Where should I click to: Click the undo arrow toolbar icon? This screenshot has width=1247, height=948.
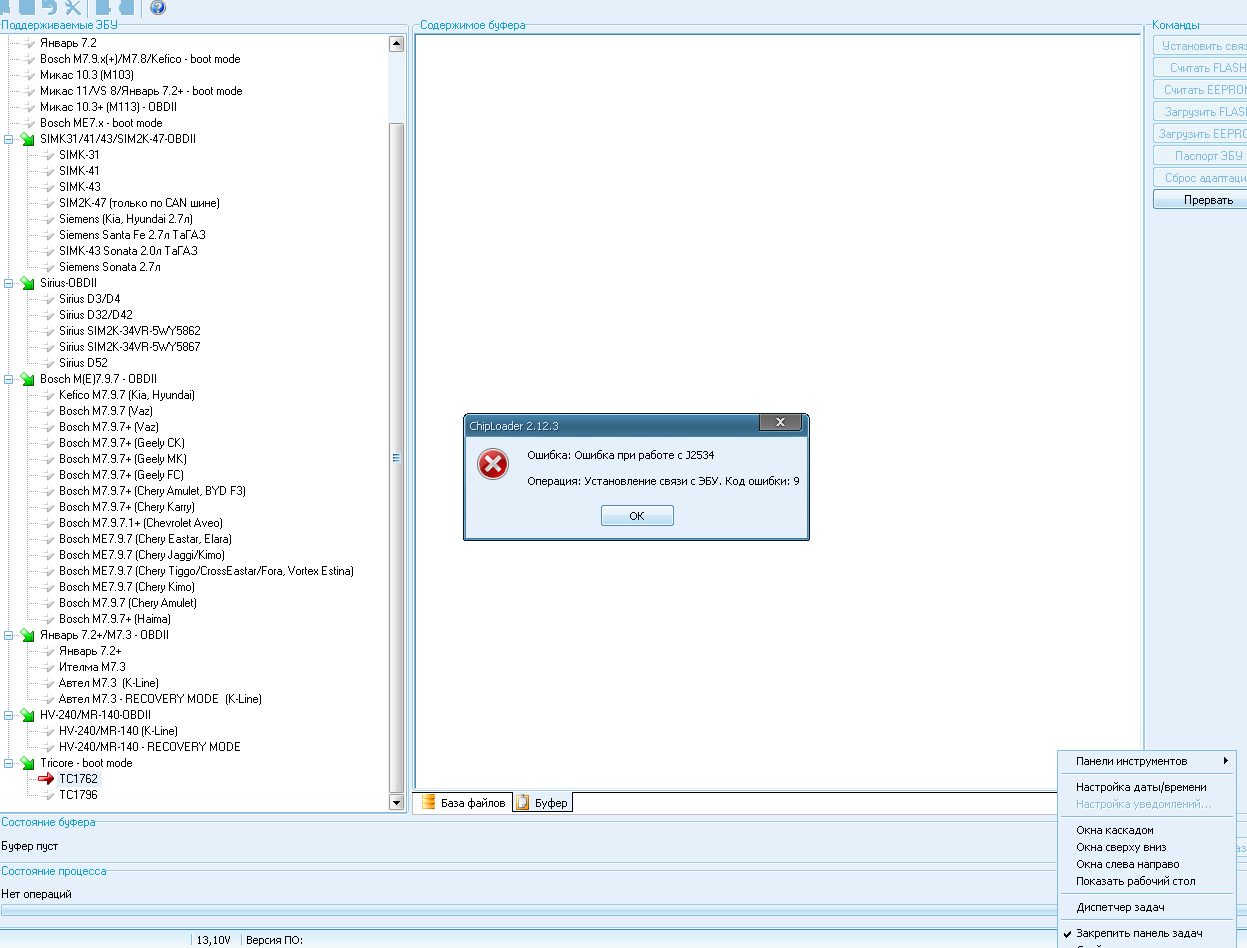[49, 7]
